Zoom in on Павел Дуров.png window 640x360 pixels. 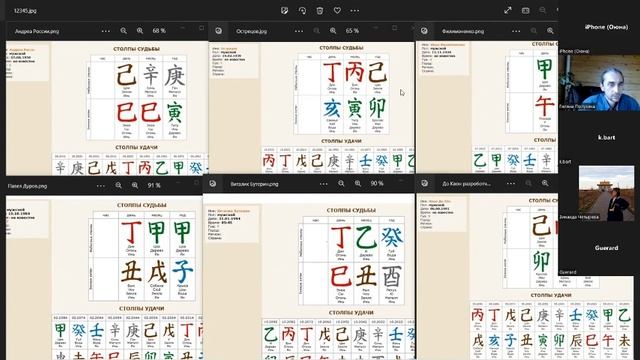(135, 185)
